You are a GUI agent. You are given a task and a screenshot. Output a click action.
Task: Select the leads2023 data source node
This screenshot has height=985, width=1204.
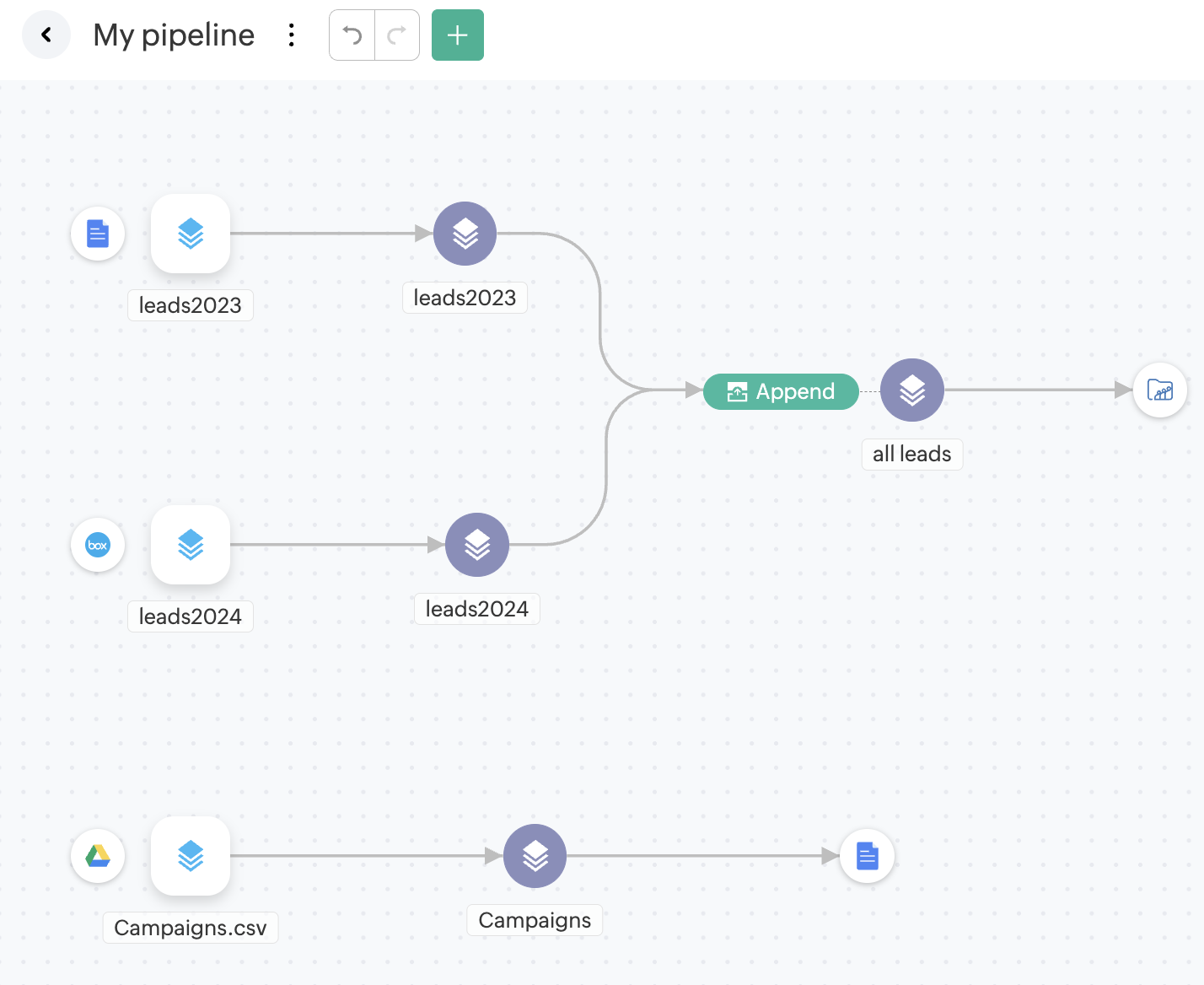coord(191,234)
